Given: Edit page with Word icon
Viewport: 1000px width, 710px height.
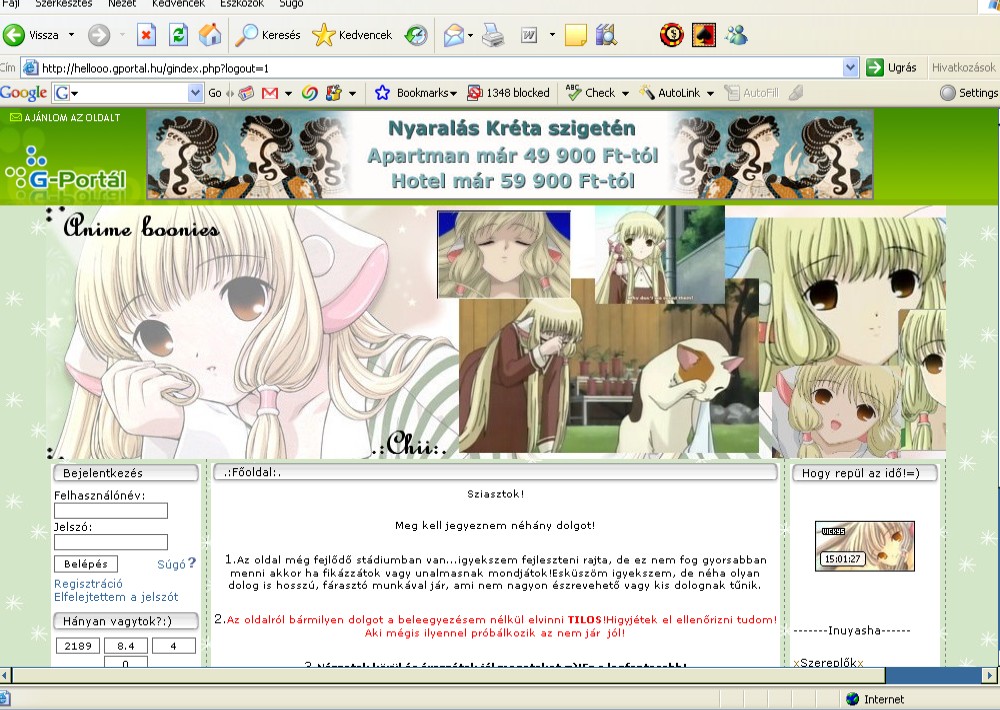Looking at the screenshot, I should pyautogui.click(x=529, y=35).
